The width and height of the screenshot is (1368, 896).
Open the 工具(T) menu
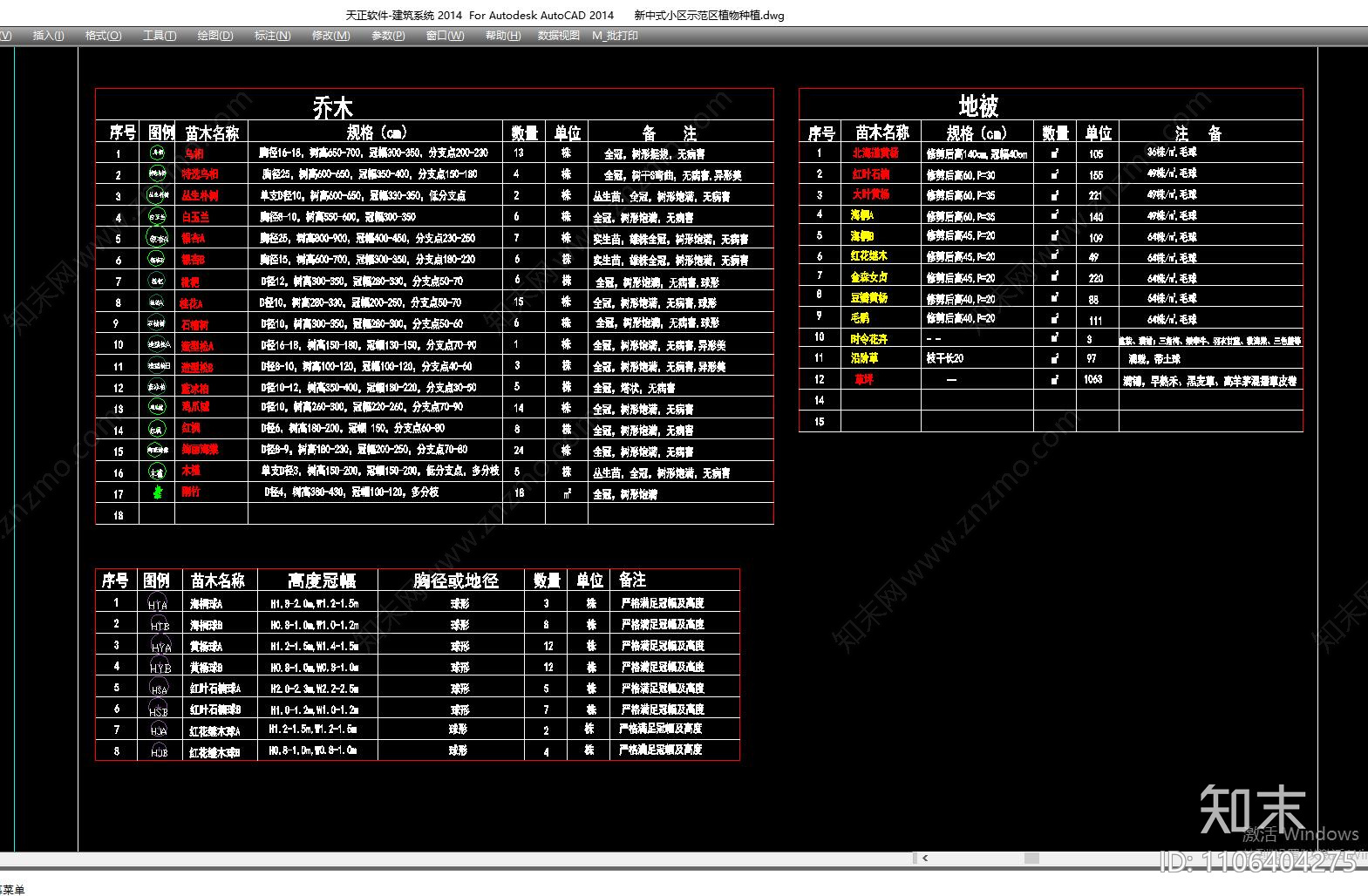coord(160,36)
